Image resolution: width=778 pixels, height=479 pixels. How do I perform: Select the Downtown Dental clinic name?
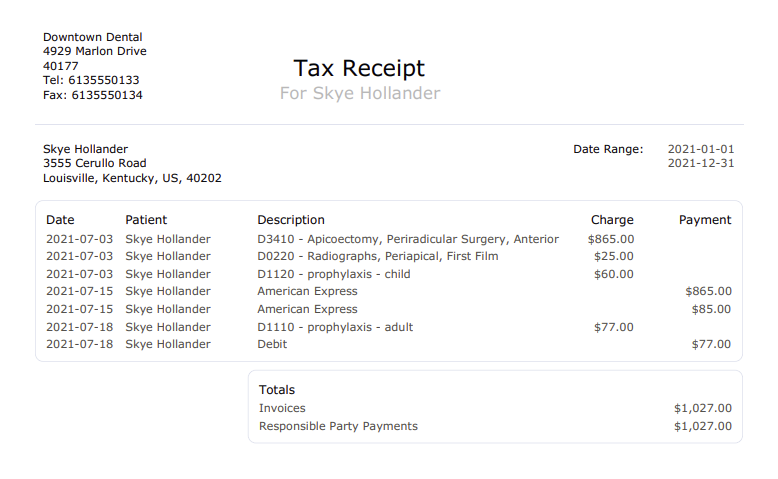click(92, 37)
